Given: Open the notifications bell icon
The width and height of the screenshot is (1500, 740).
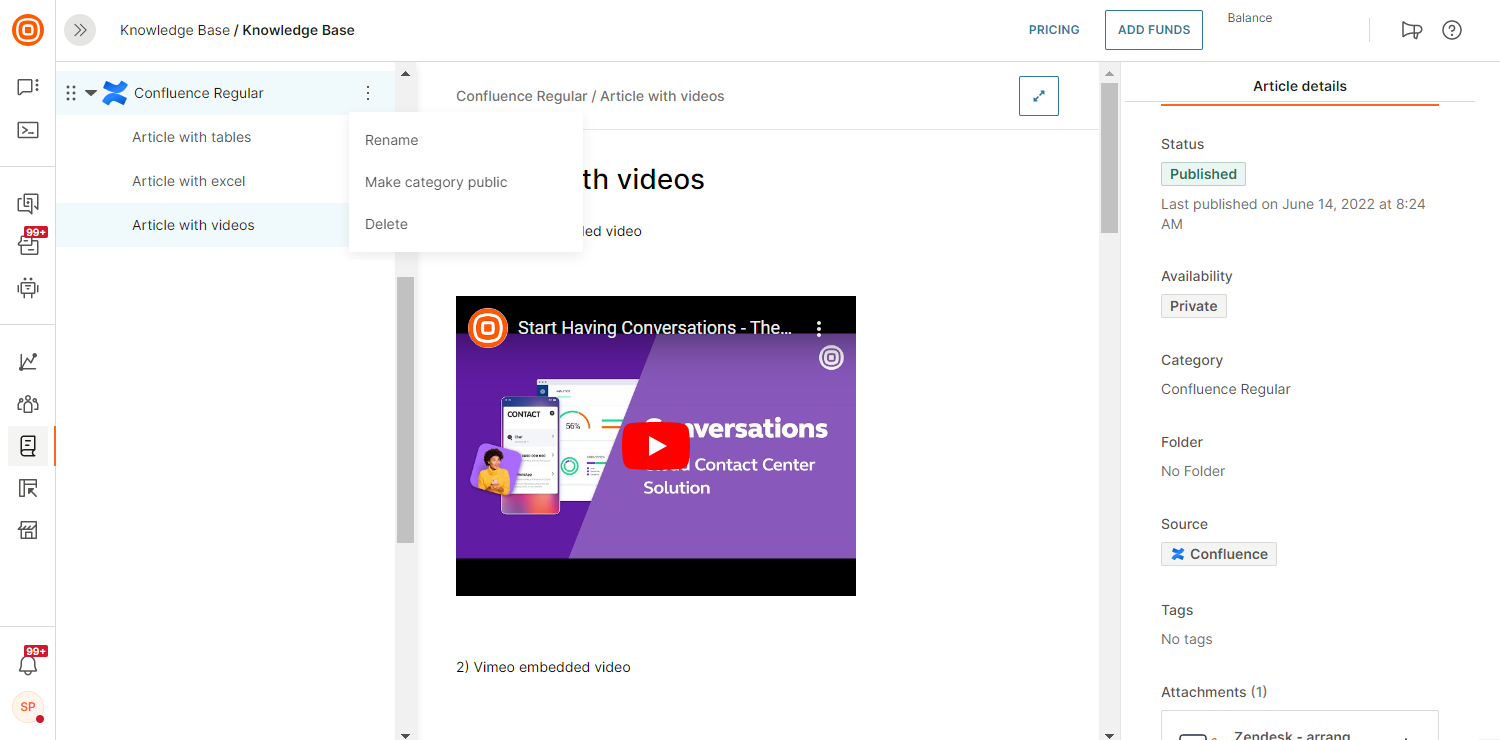Looking at the screenshot, I should pos(28,664).
